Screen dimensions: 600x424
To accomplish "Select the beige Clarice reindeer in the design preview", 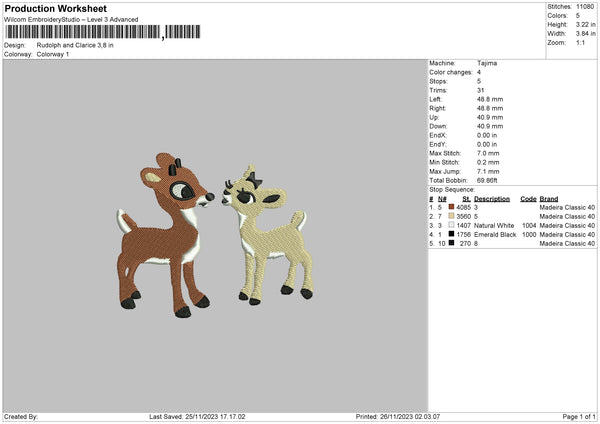I will [x=269, y=234].
